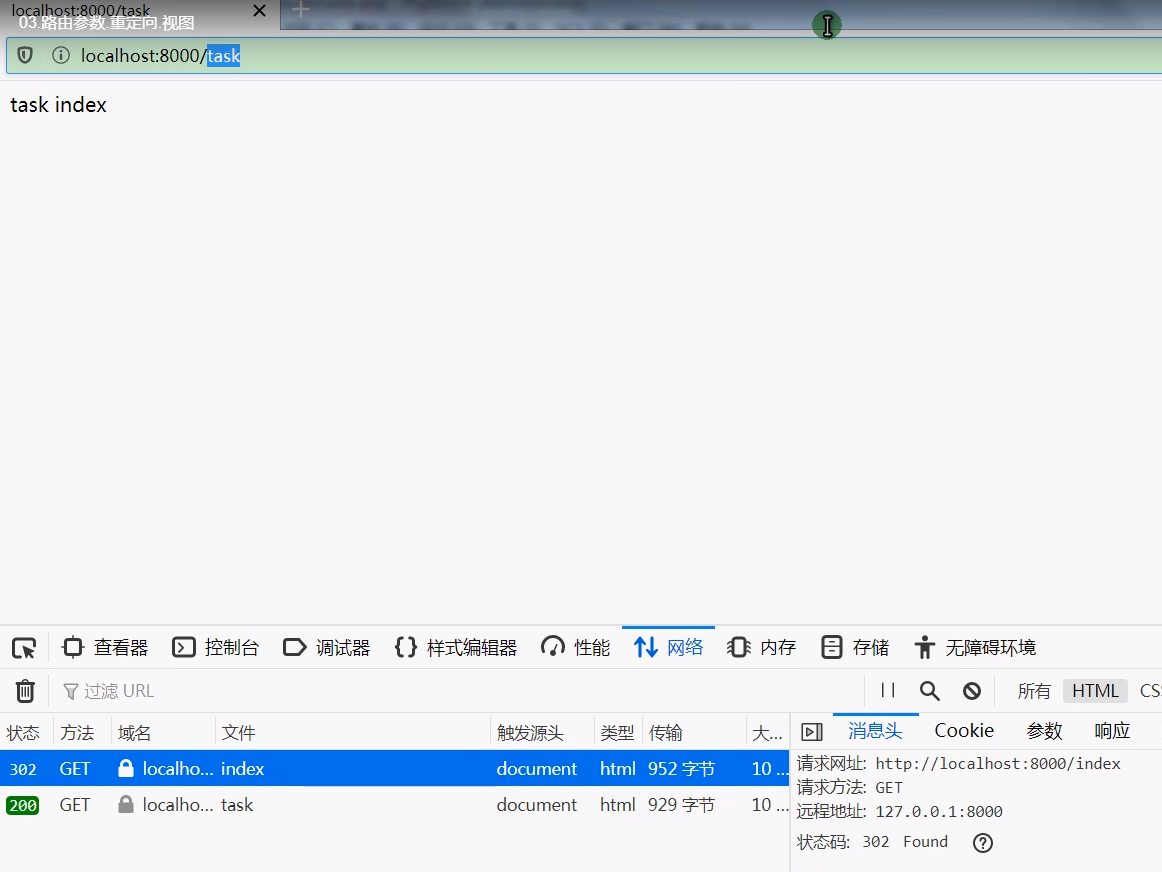Click the site information icon in address bar
This screenshot has height=872, width=1162.
click(x=61, y=56)
